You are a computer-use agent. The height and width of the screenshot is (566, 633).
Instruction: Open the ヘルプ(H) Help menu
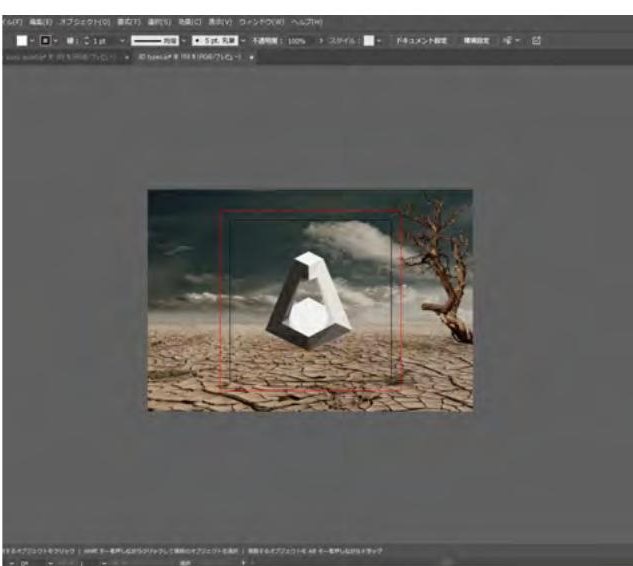click(x=307, y=22)
